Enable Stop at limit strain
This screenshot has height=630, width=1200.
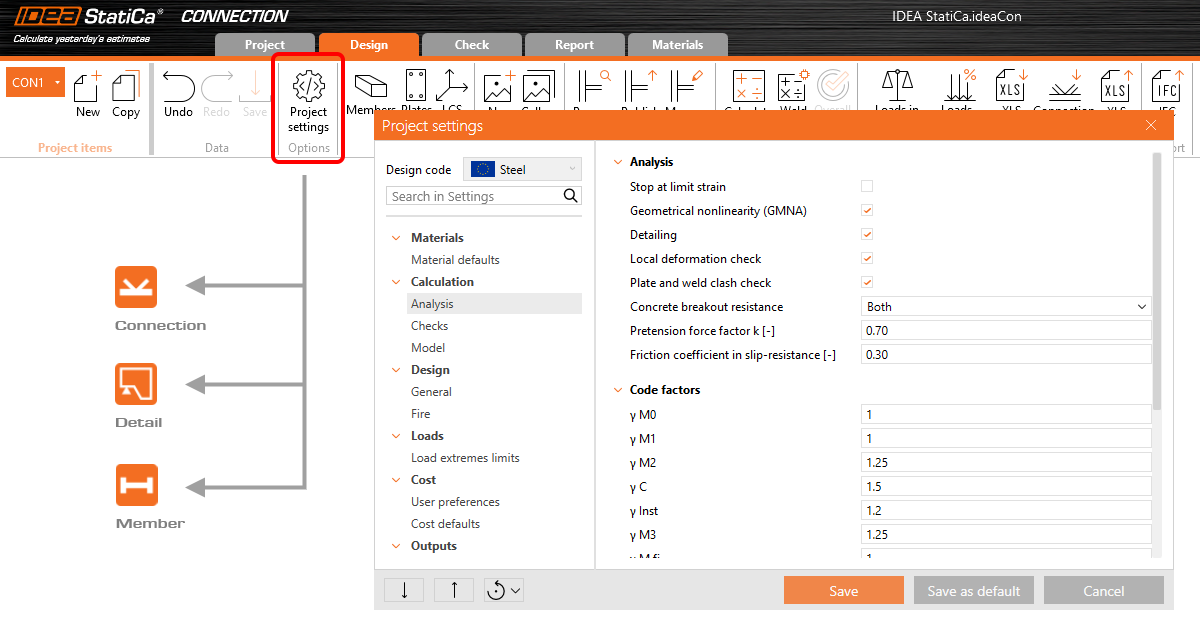[866, 186]
